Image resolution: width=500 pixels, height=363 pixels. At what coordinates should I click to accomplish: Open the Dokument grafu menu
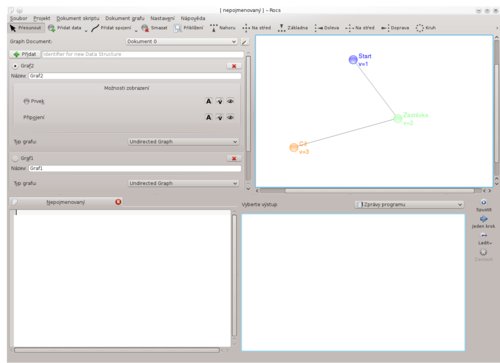coord(125,18)
